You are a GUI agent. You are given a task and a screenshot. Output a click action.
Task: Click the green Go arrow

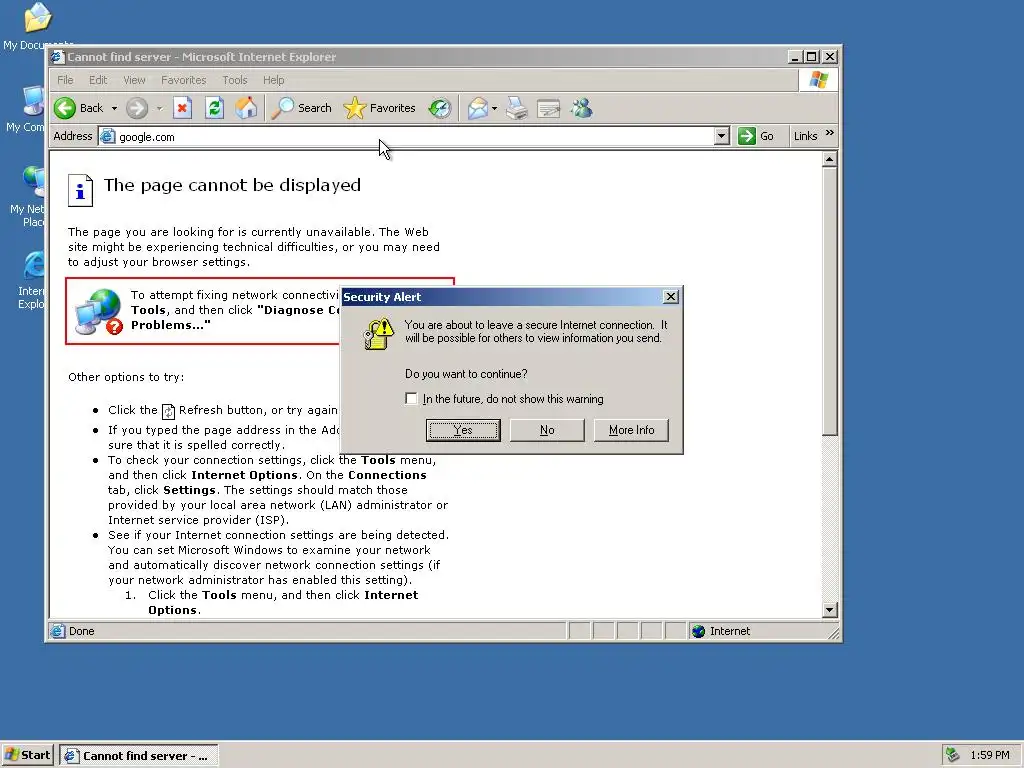point(746,136)
